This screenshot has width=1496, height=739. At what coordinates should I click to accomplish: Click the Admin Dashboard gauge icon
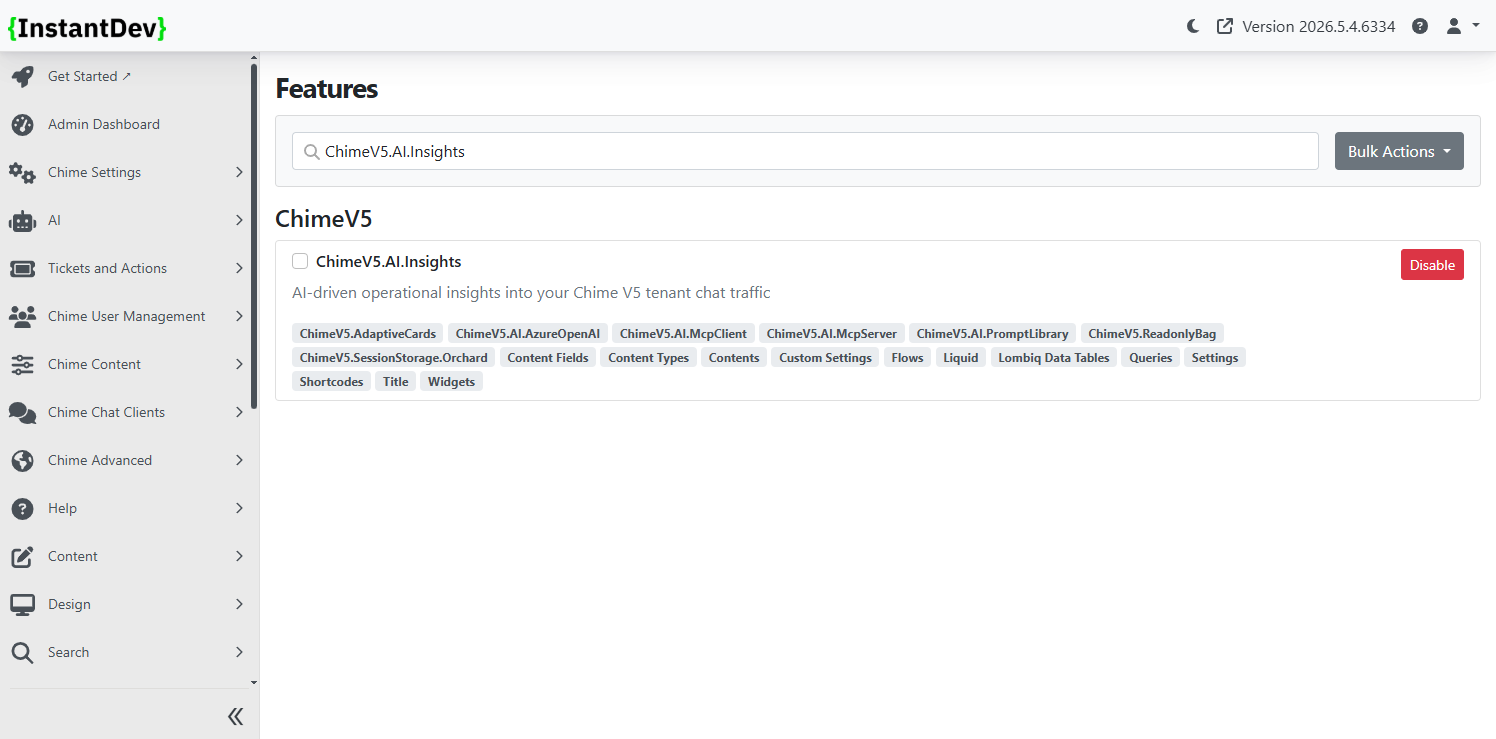22,124
